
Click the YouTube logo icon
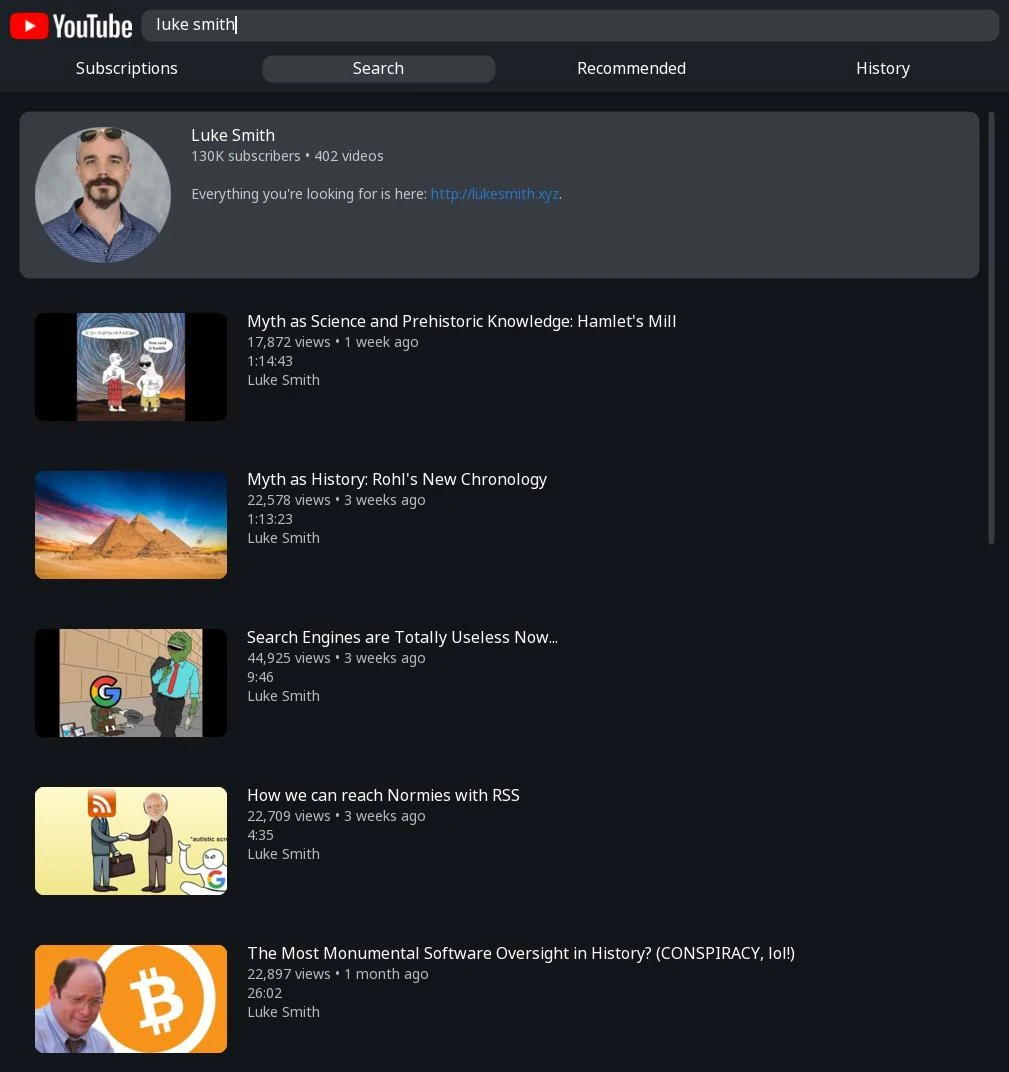(71, 26)
